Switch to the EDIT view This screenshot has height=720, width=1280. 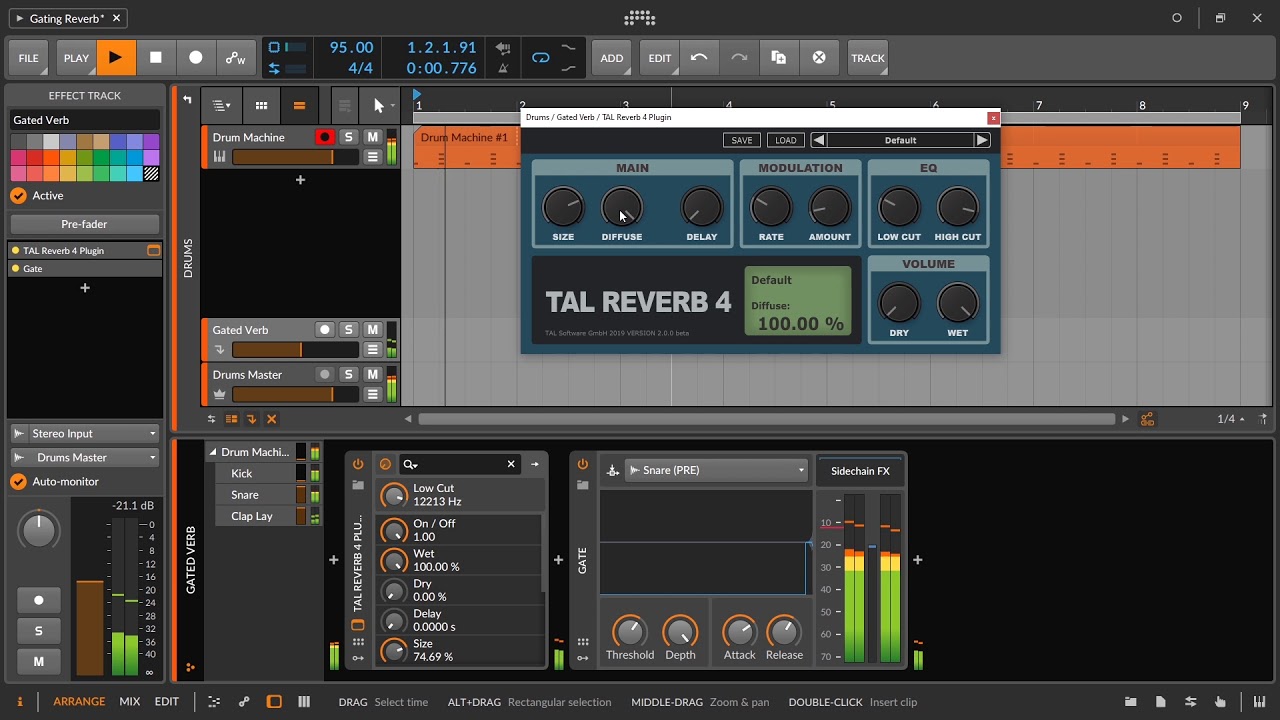[167, 702]
